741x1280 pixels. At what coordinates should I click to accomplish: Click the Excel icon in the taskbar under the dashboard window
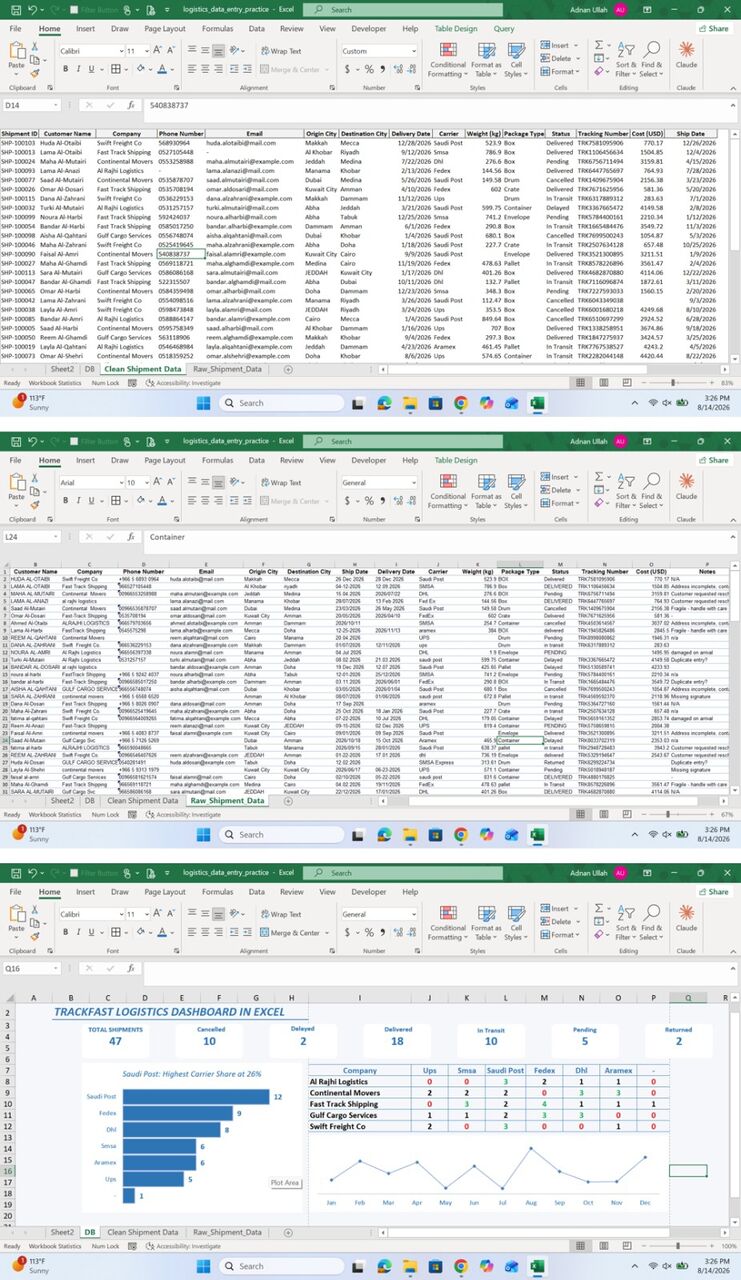[536, 1265]
